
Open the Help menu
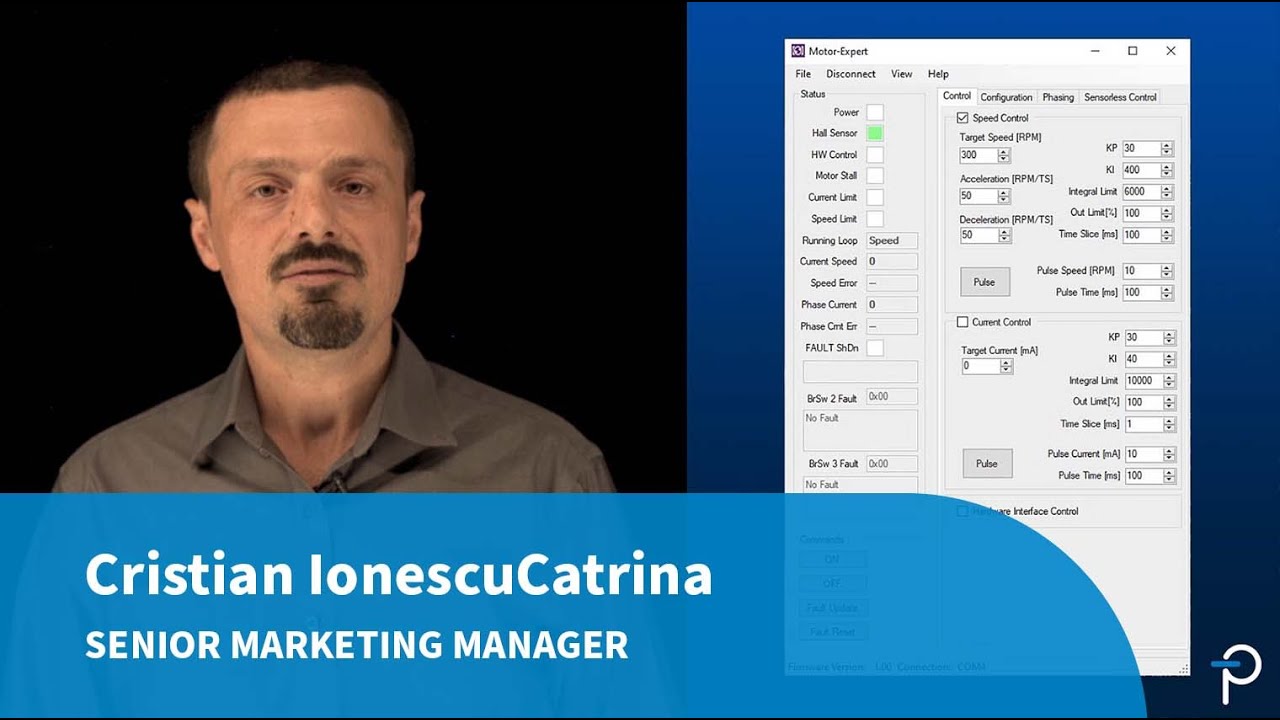(x=938, y=74)
